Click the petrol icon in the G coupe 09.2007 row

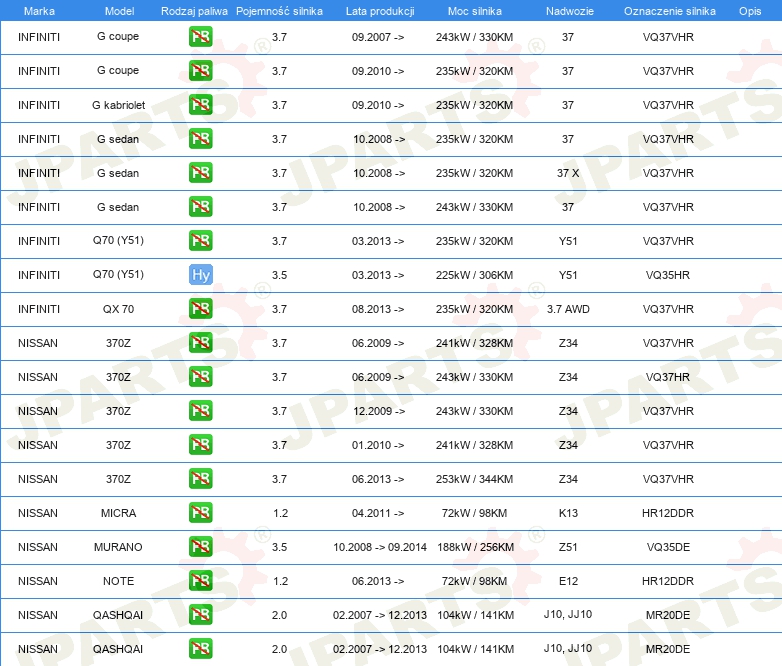[200, 37]
